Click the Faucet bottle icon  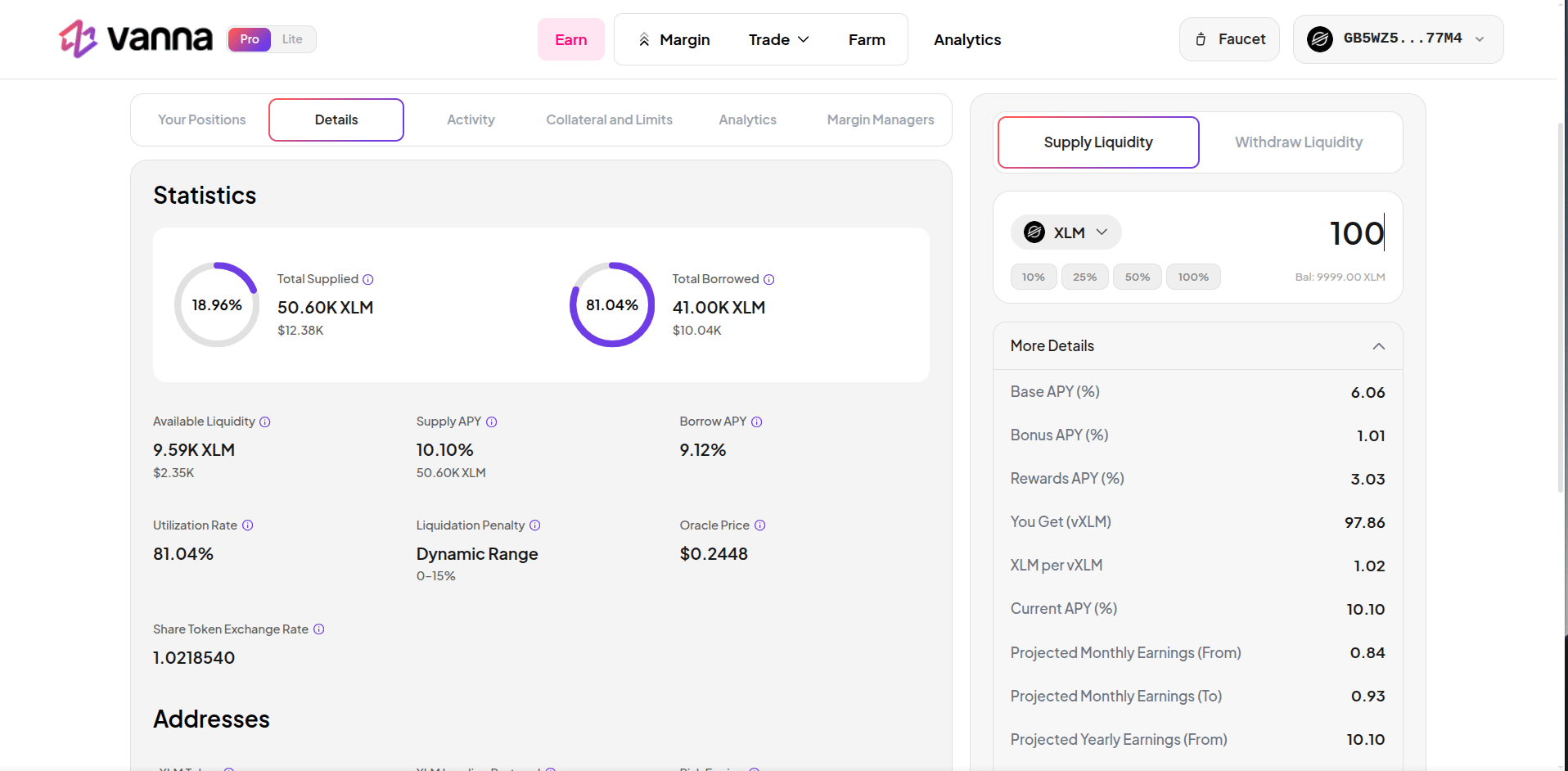coord(1201,39)
